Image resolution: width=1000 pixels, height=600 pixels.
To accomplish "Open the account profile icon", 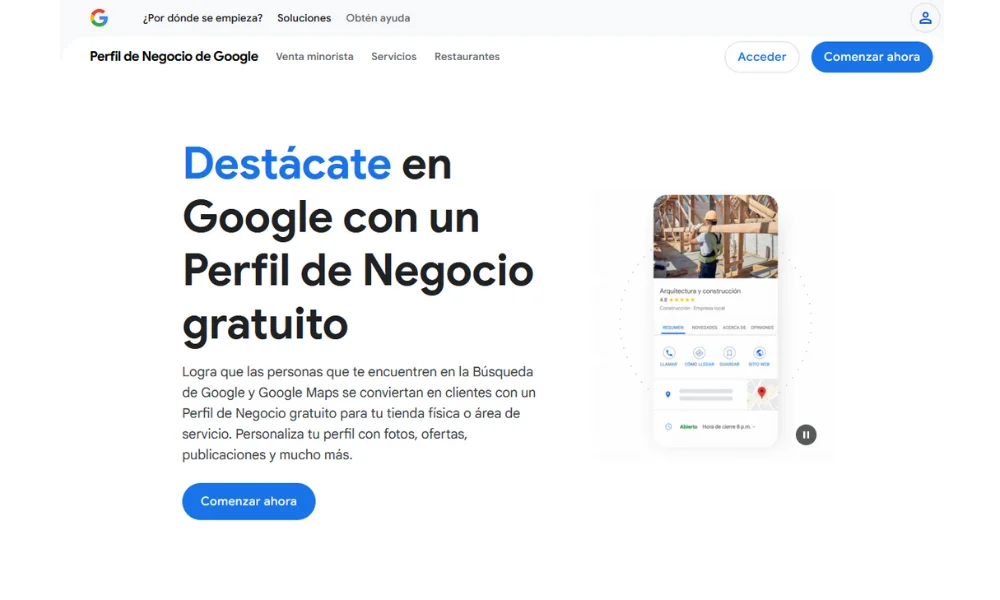I will tap(925, 18).
